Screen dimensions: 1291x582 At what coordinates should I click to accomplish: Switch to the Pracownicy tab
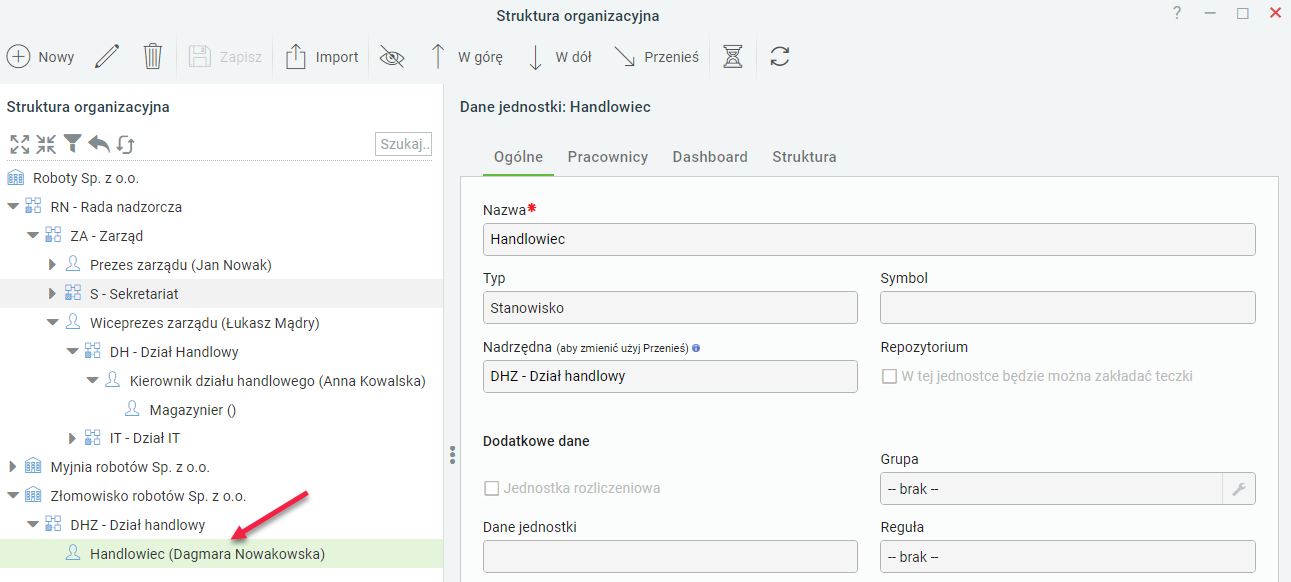[608, 157]
